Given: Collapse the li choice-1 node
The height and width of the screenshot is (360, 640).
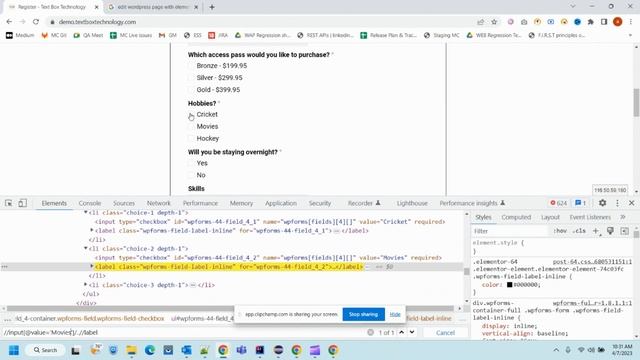Looking at the screenshot, I should [x=86, y=212].
